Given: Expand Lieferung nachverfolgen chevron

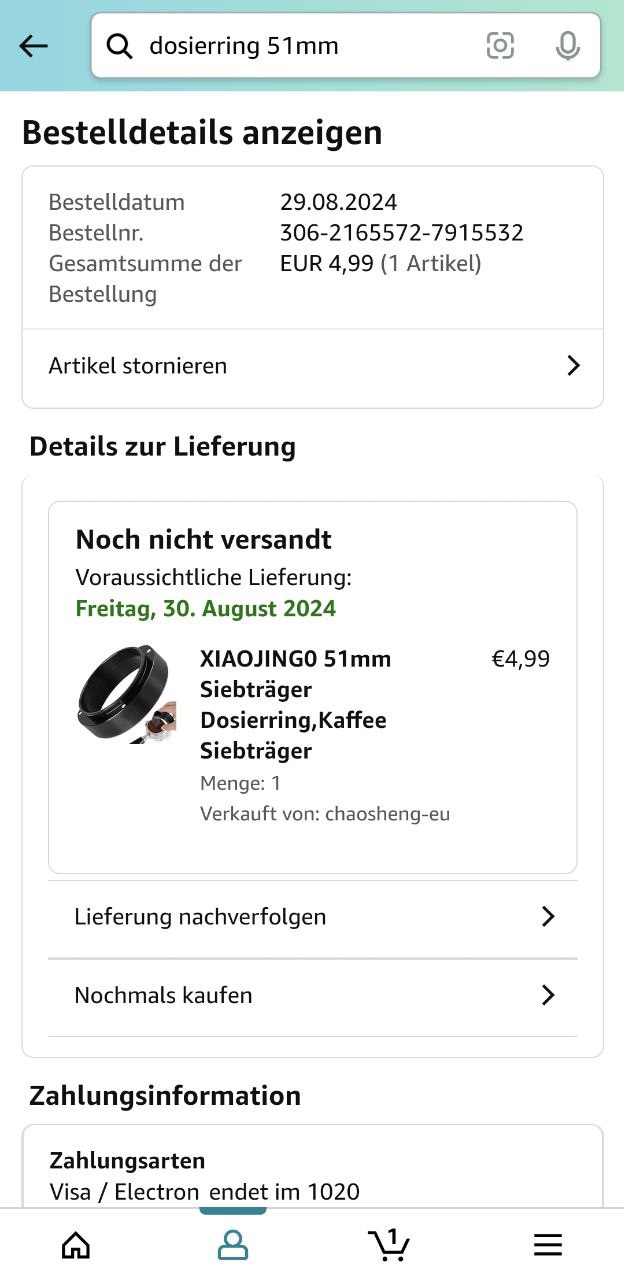Looking at the screenshot, I should [x=547, y=917].
